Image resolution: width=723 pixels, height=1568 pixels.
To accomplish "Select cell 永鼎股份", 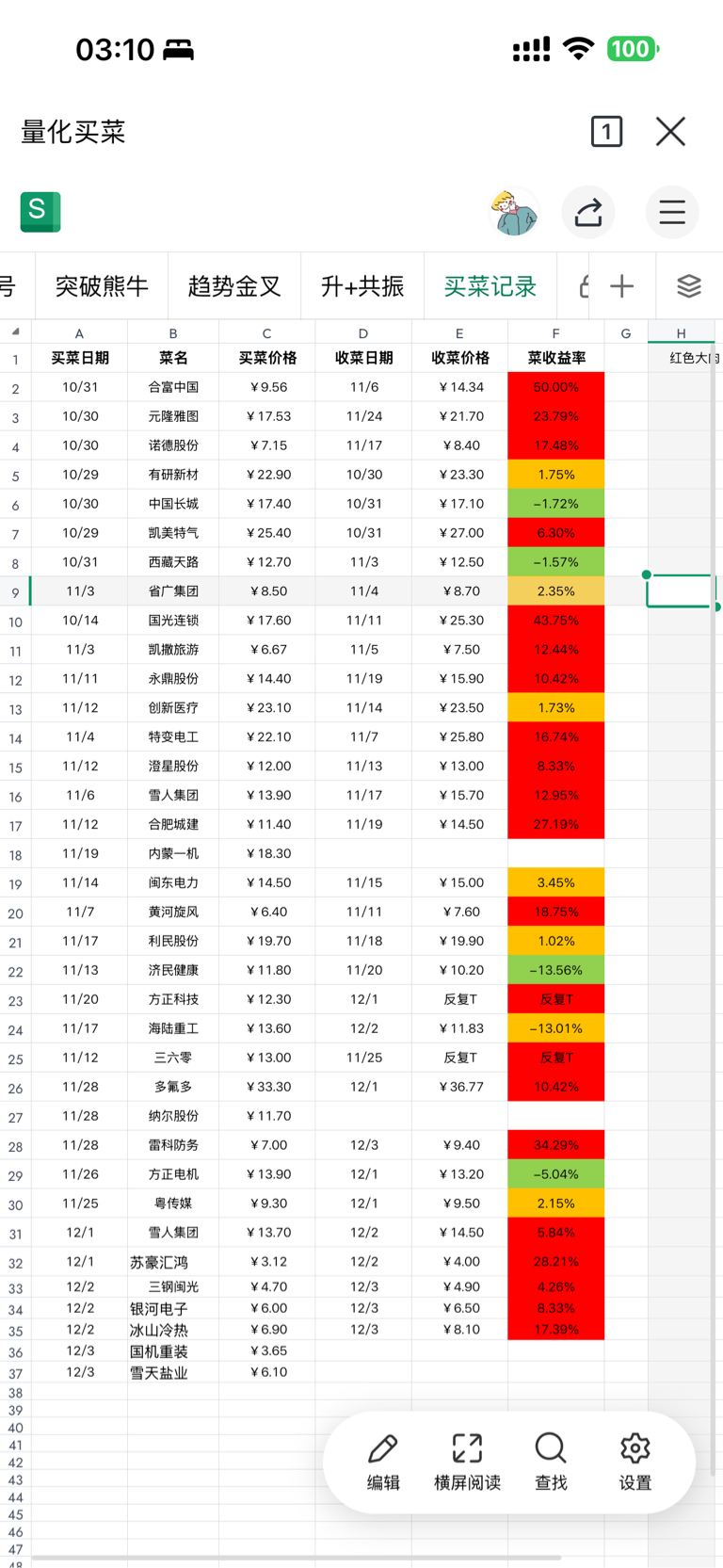I will click(173, 678).
